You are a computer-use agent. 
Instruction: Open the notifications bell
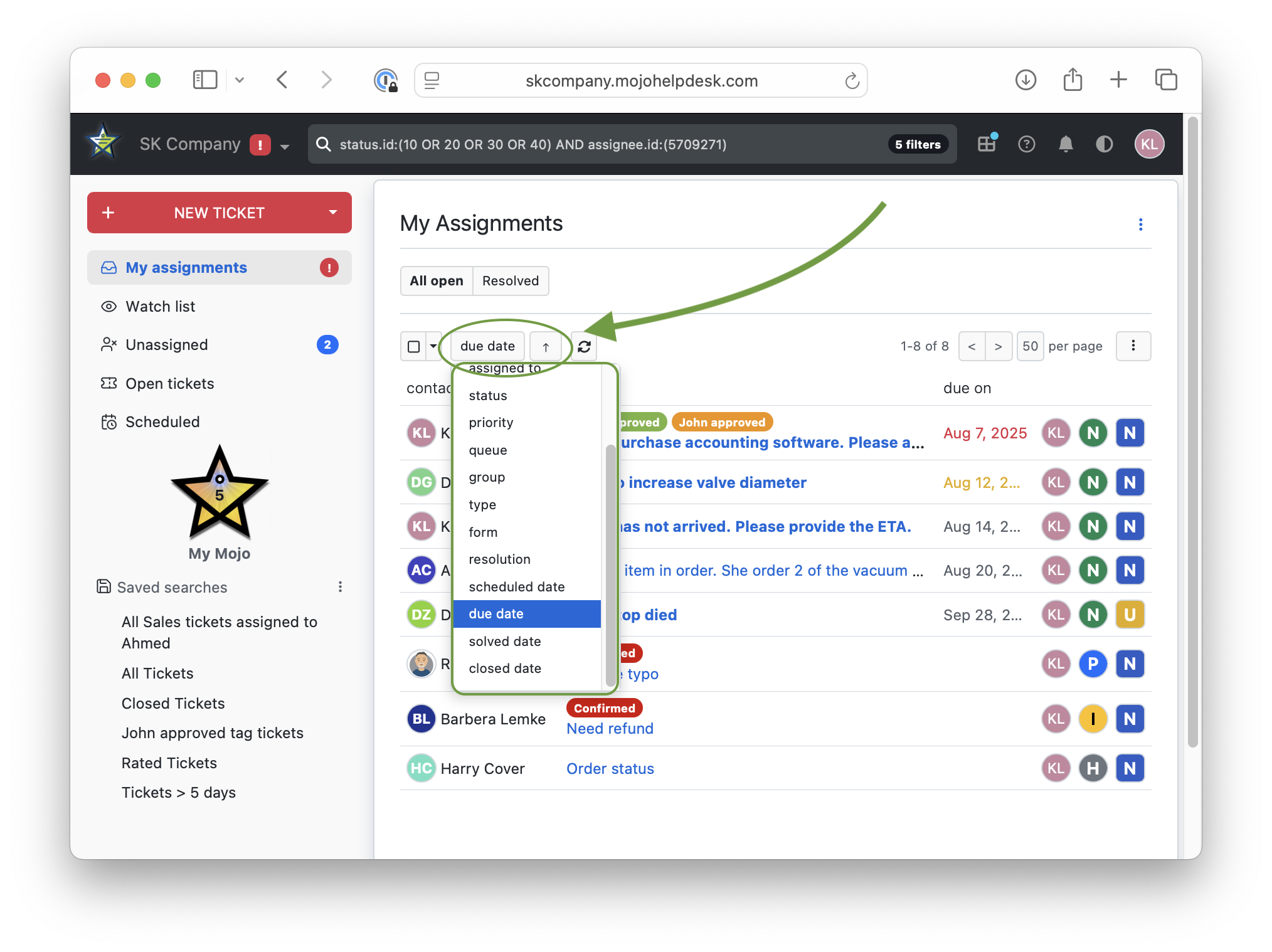(x=1066, y=144)
